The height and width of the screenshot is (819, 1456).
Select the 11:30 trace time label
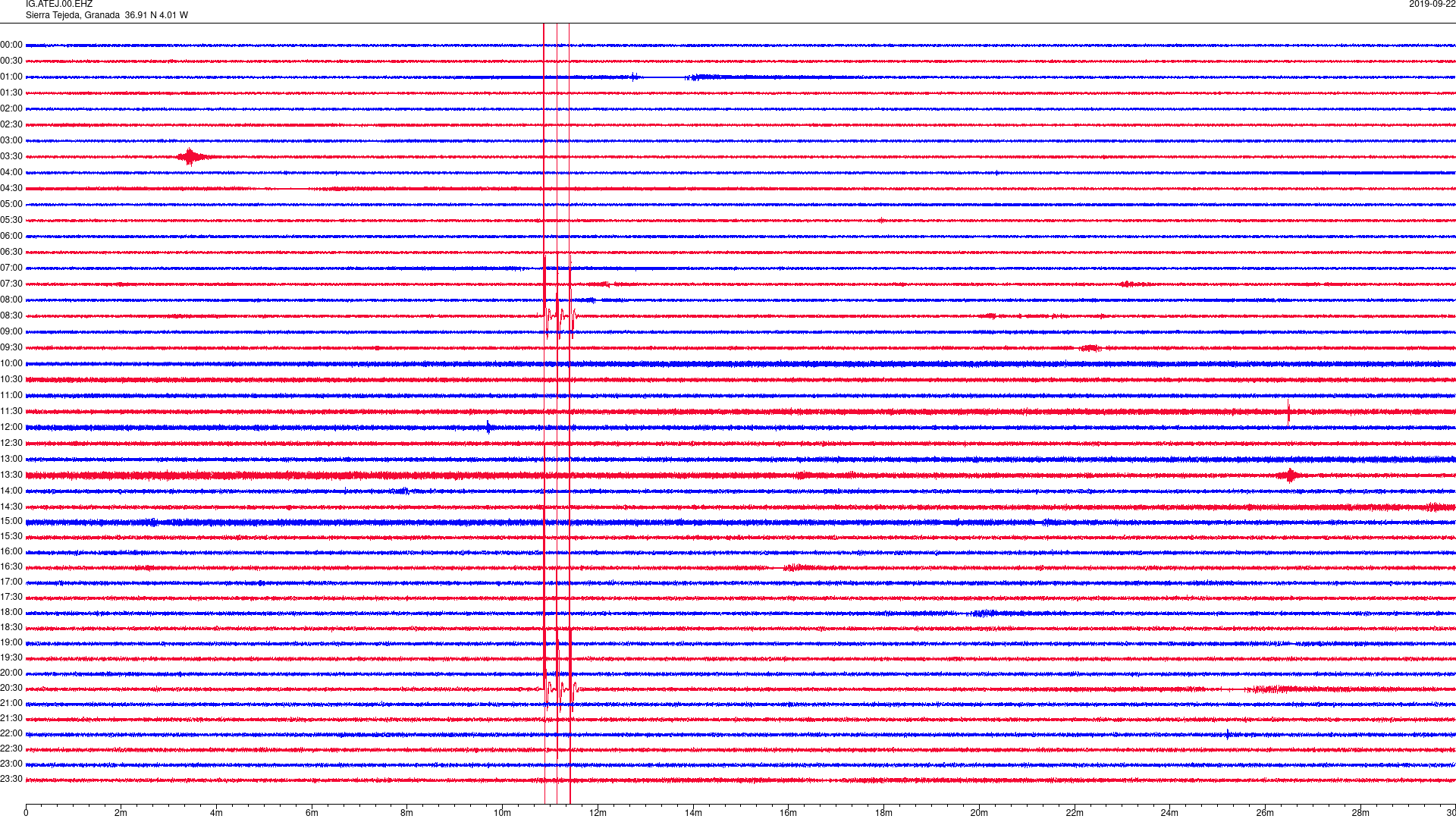(x=11, y=411)
